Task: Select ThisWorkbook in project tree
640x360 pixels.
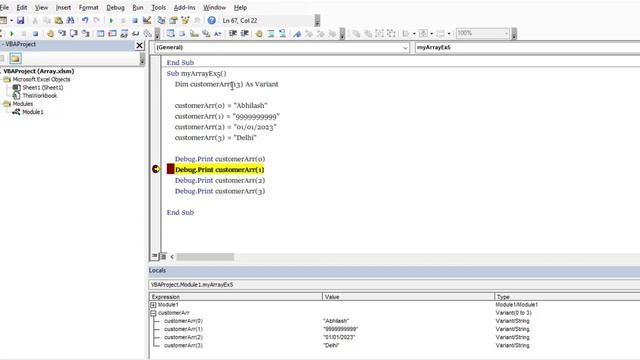Action: click(40, 96)
